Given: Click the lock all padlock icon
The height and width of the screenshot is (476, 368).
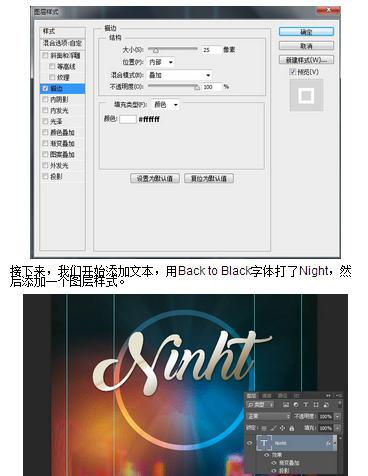Looking at the screenshot, I should pyautogui.click(x=292, y=428).
